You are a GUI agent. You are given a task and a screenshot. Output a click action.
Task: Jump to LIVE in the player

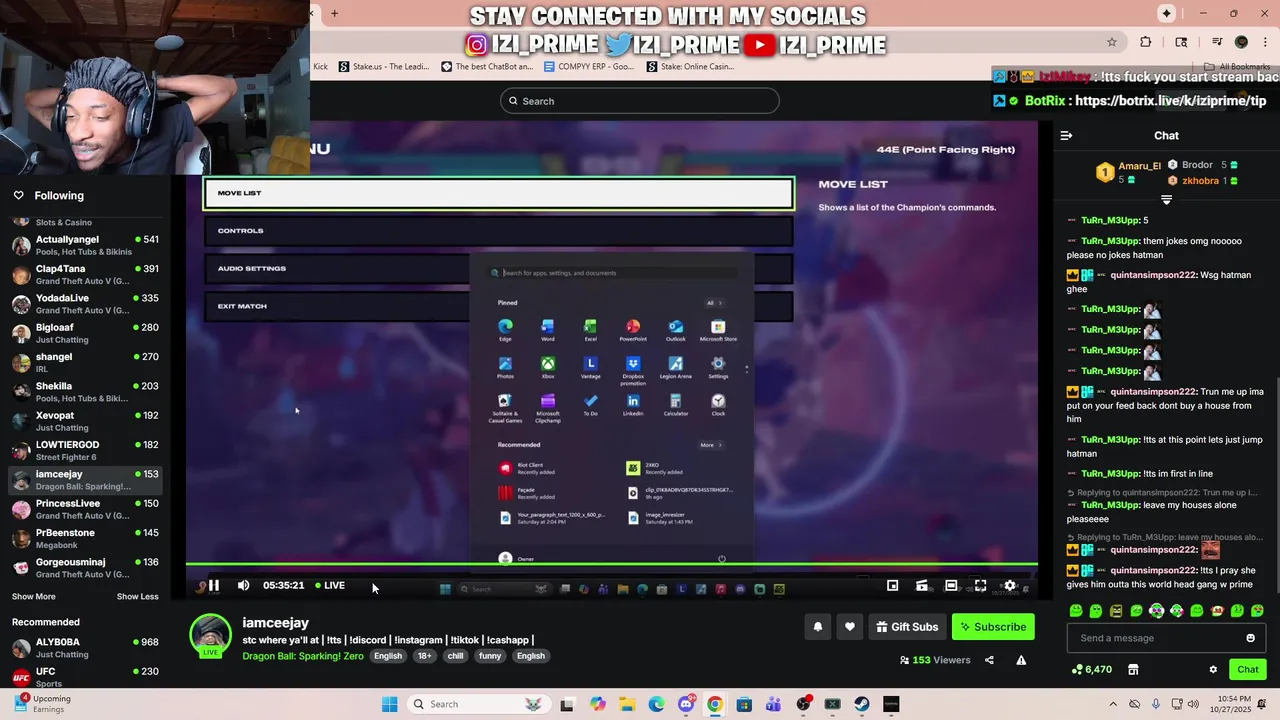click(x=330, y=586)
